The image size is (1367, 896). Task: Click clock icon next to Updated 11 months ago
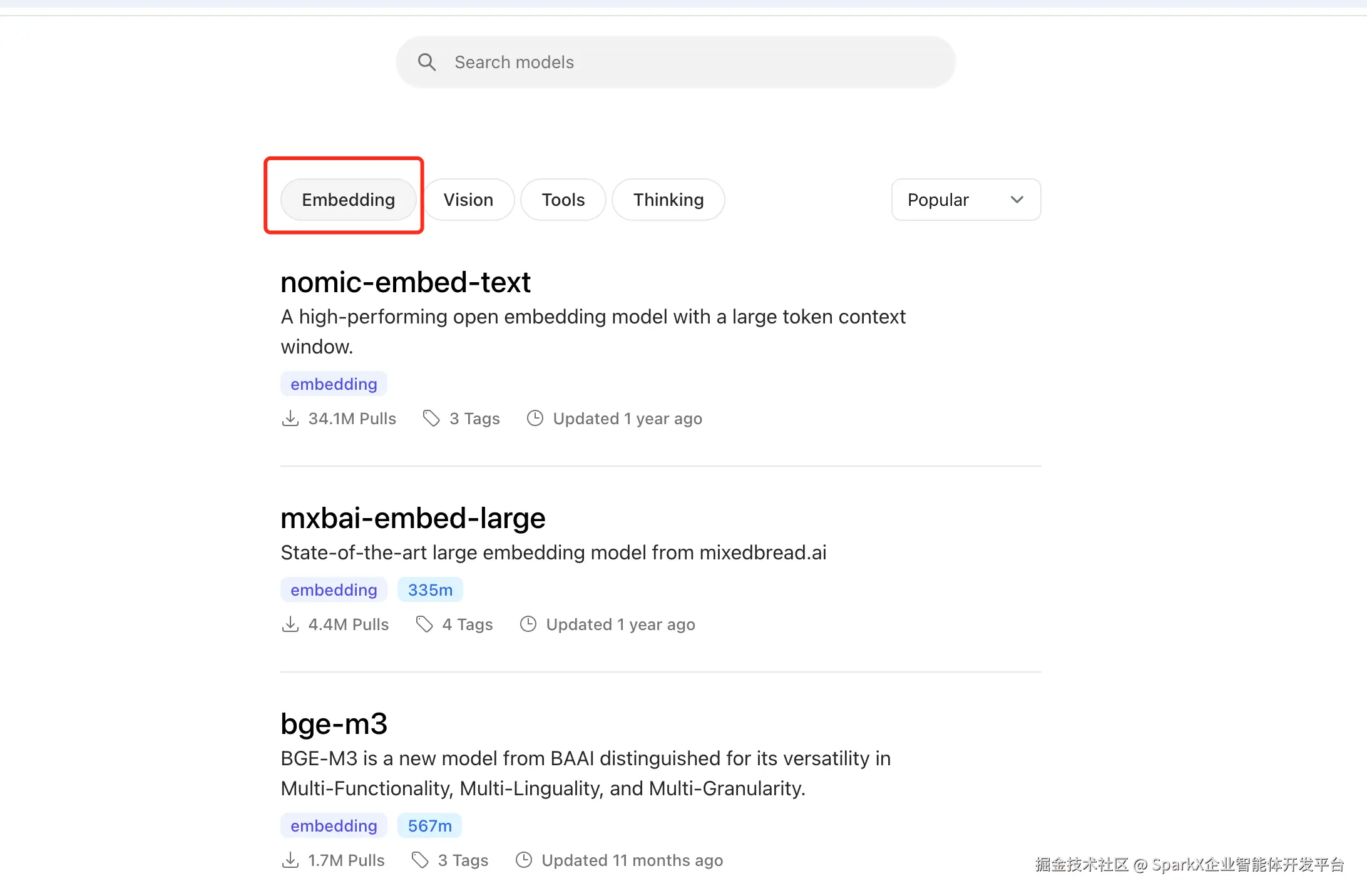(523, 860)
